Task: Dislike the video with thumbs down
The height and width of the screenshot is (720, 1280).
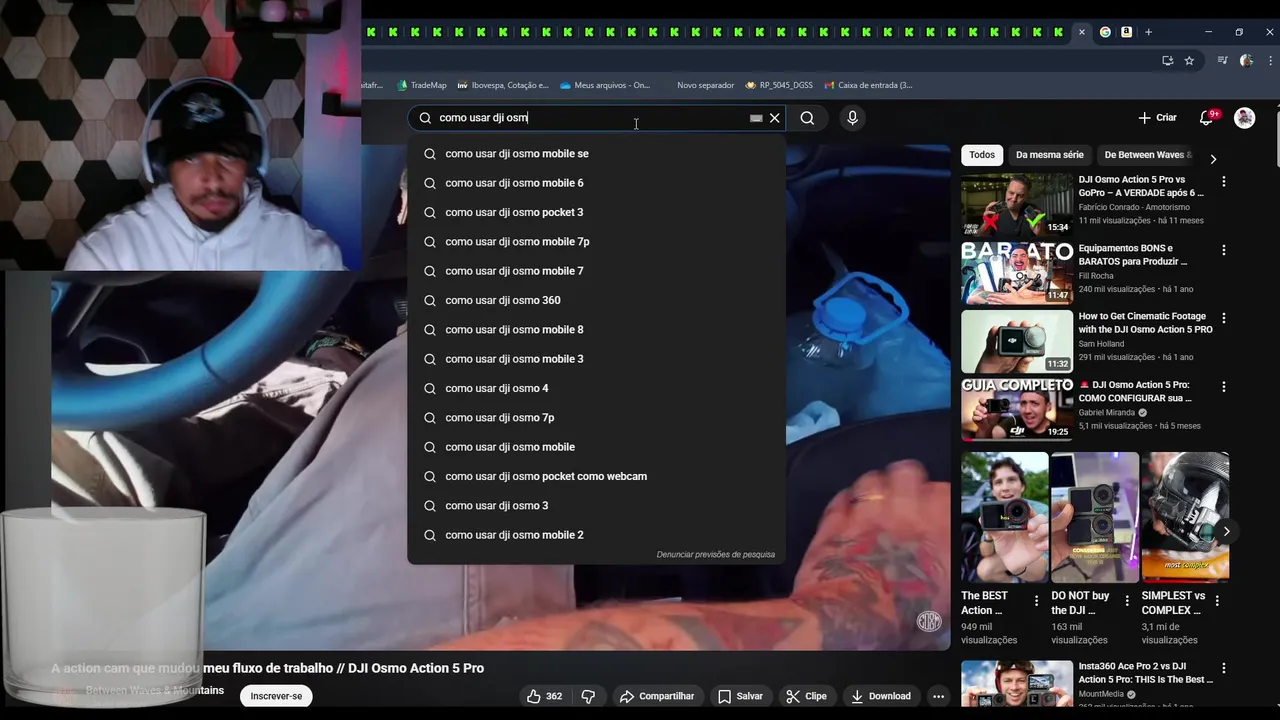Action: [x=588, y=696]
